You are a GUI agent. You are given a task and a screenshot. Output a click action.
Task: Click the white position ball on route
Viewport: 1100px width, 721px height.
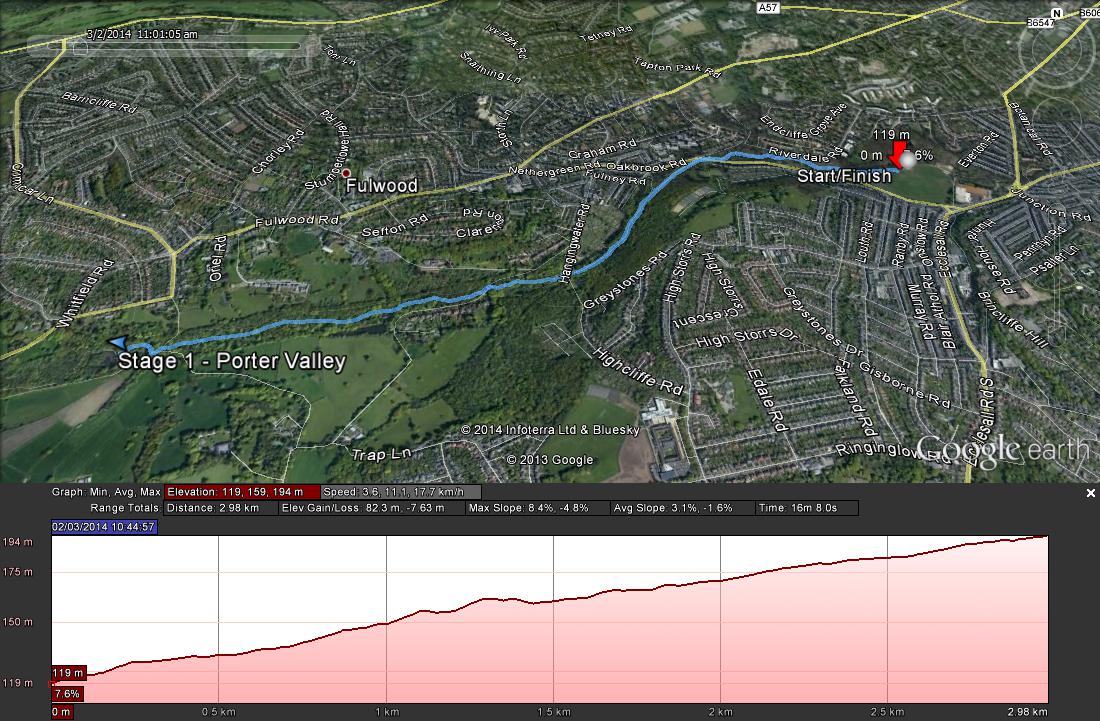point(908,161)
